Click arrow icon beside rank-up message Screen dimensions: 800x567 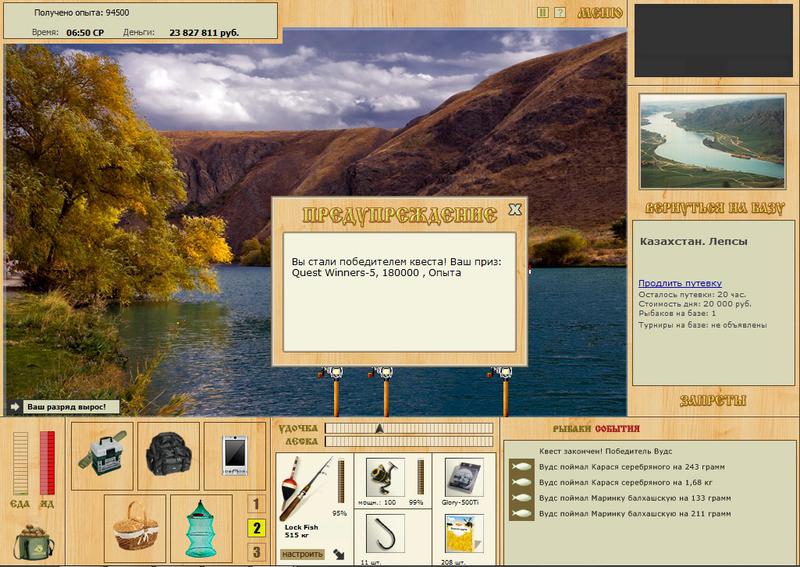[x=14, y=407]
